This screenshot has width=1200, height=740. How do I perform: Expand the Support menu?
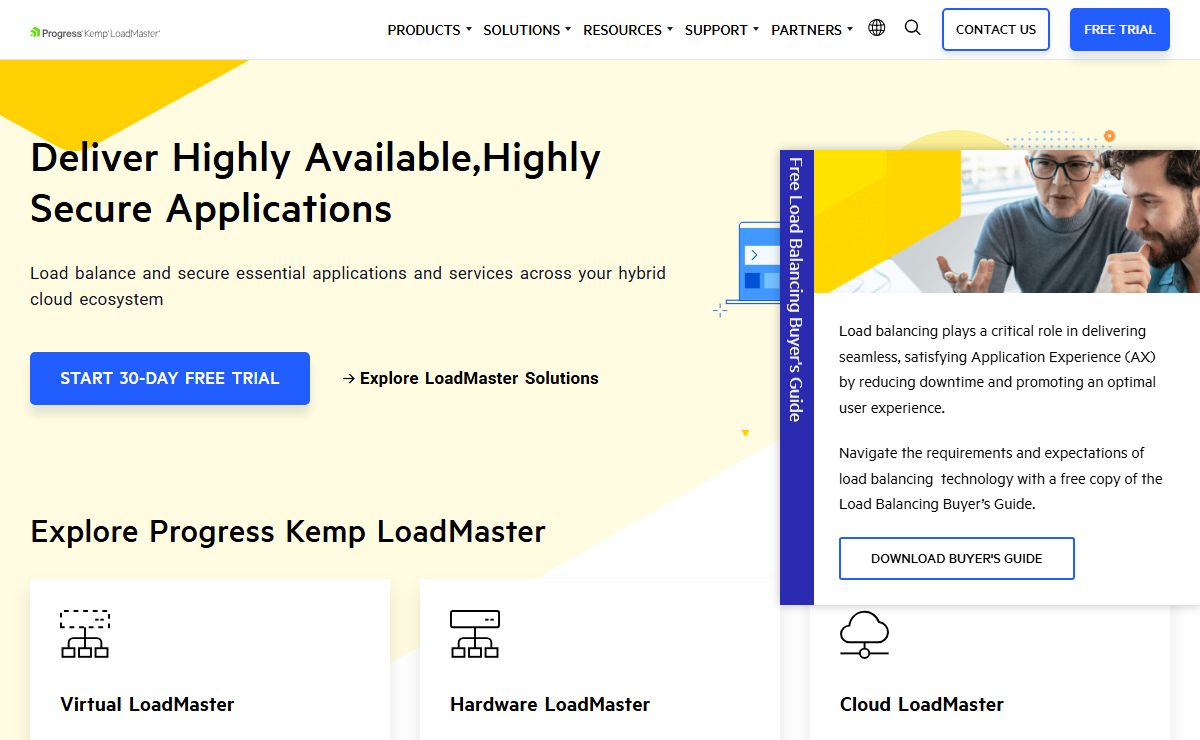point(722,30)
